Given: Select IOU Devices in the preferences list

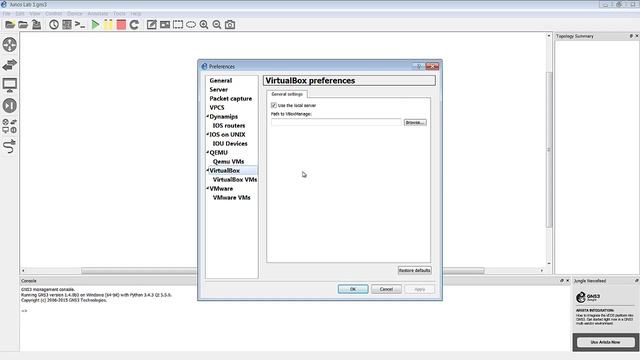Looking at the screenshot, I should pos(230,143).
